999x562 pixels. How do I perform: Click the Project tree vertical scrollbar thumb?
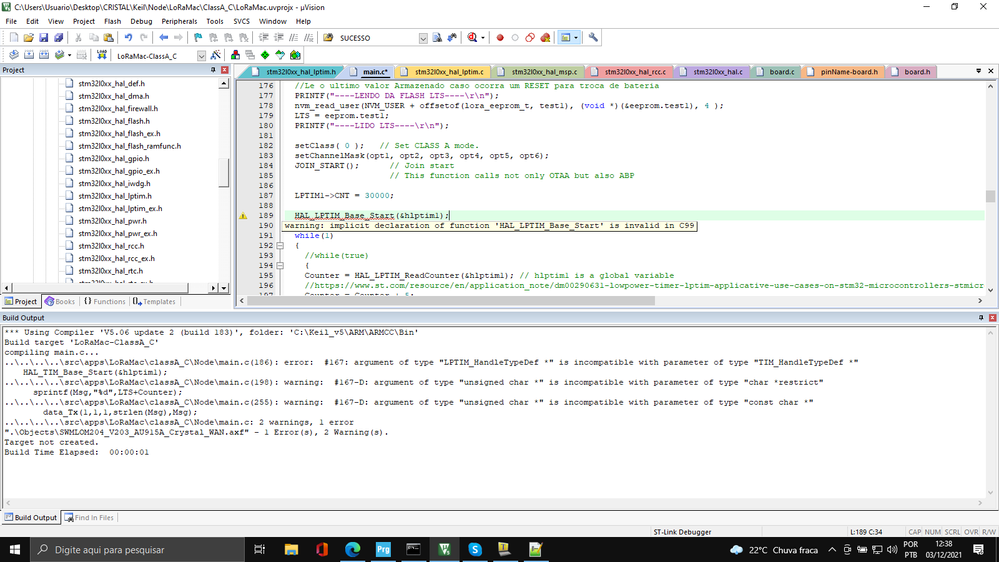click(x=224, y=172)
